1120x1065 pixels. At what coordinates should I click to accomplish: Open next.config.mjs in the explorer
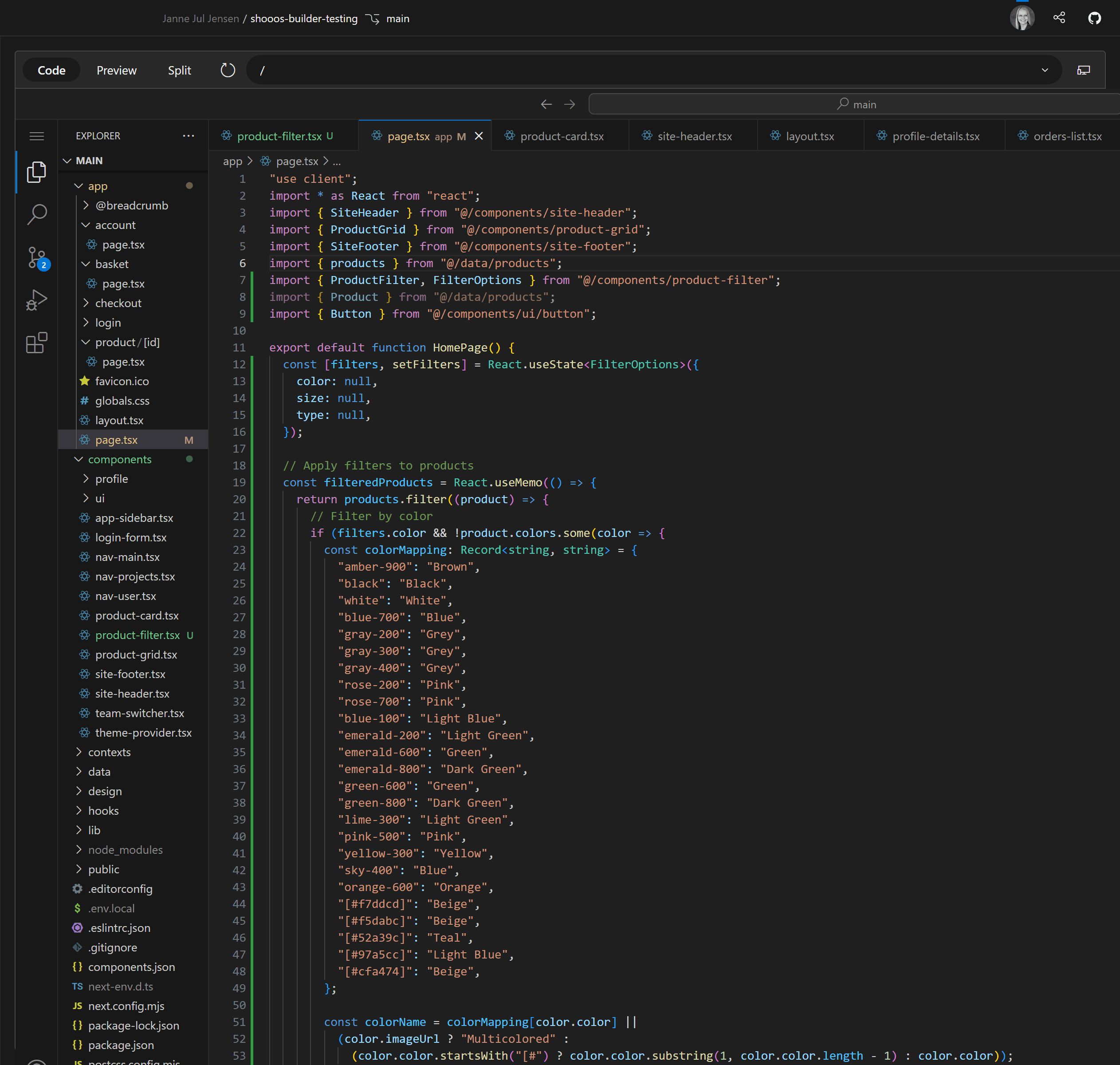126,1006
